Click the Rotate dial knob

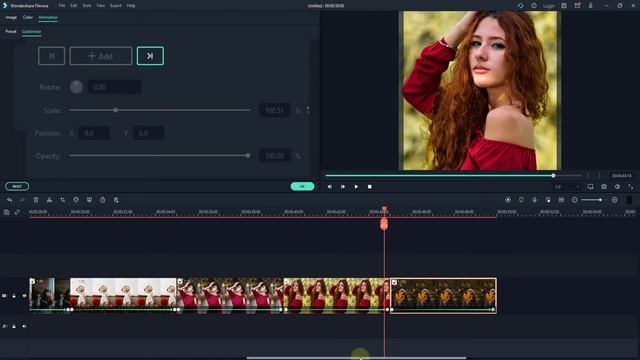click(x=76, y=87)
